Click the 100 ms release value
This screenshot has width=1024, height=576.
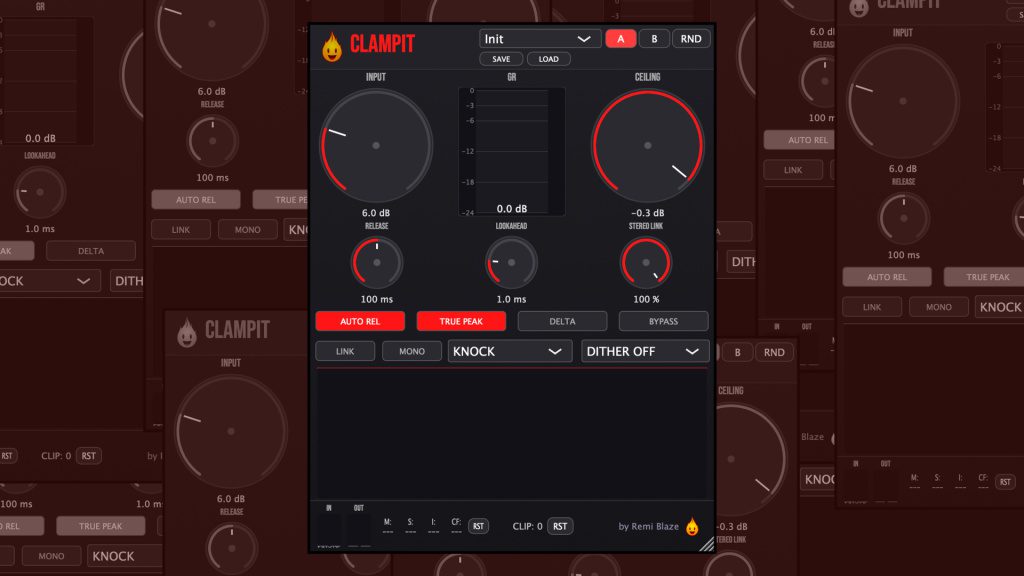point(377,299)
